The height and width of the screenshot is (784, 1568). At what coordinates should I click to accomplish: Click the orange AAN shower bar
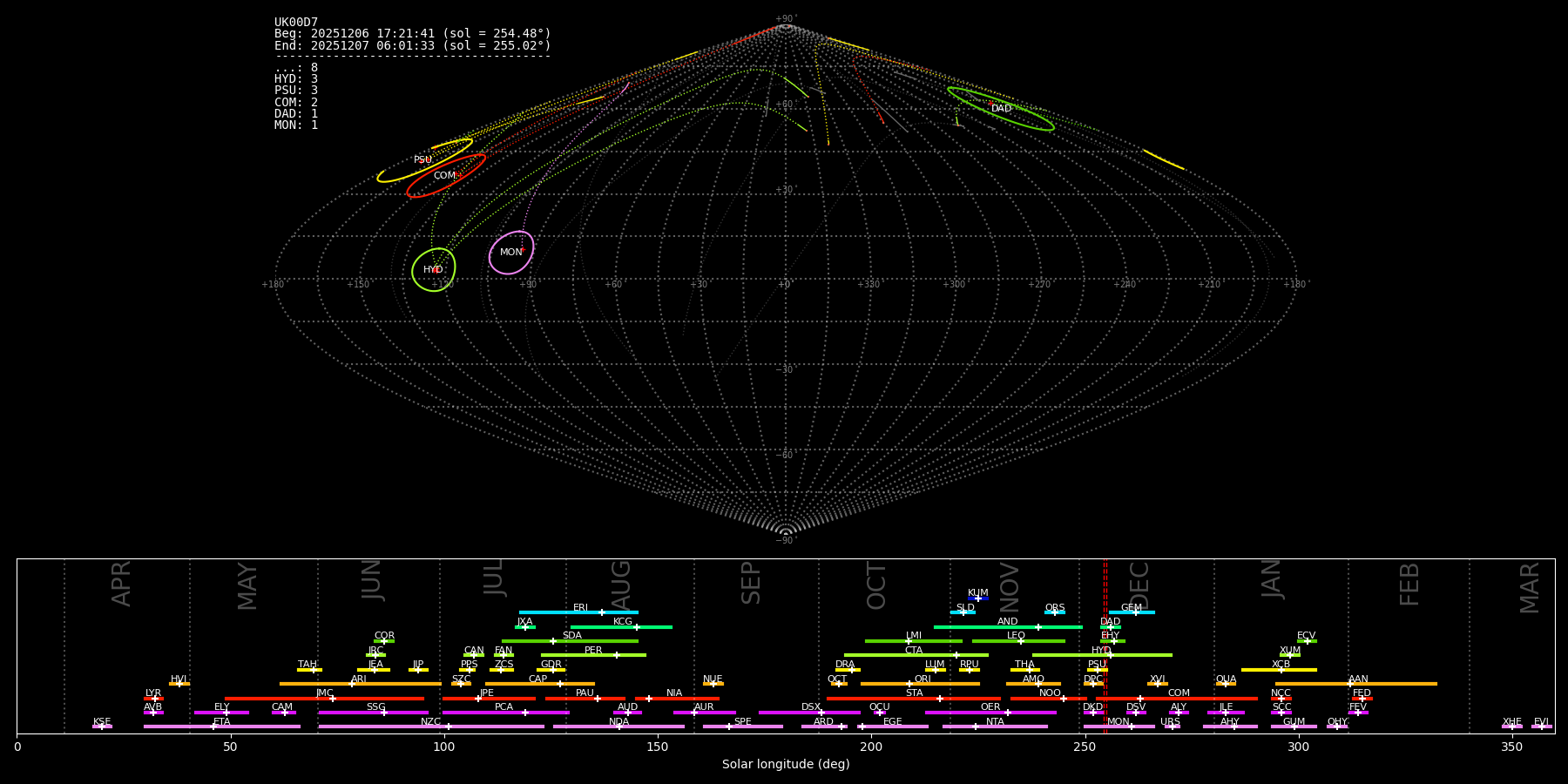(1356, 684)
